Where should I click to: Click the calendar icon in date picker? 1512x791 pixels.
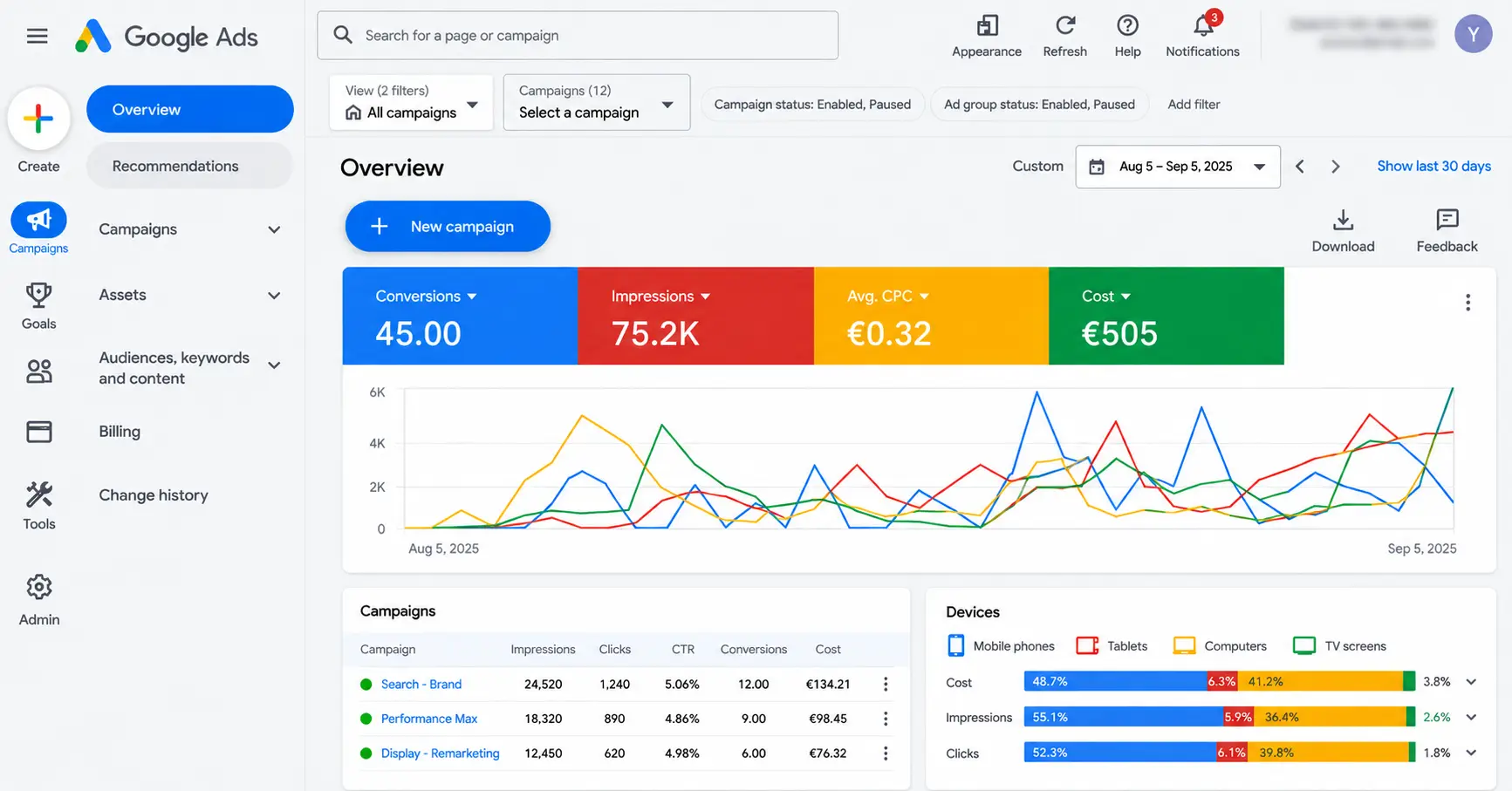tap(1097, 167)
